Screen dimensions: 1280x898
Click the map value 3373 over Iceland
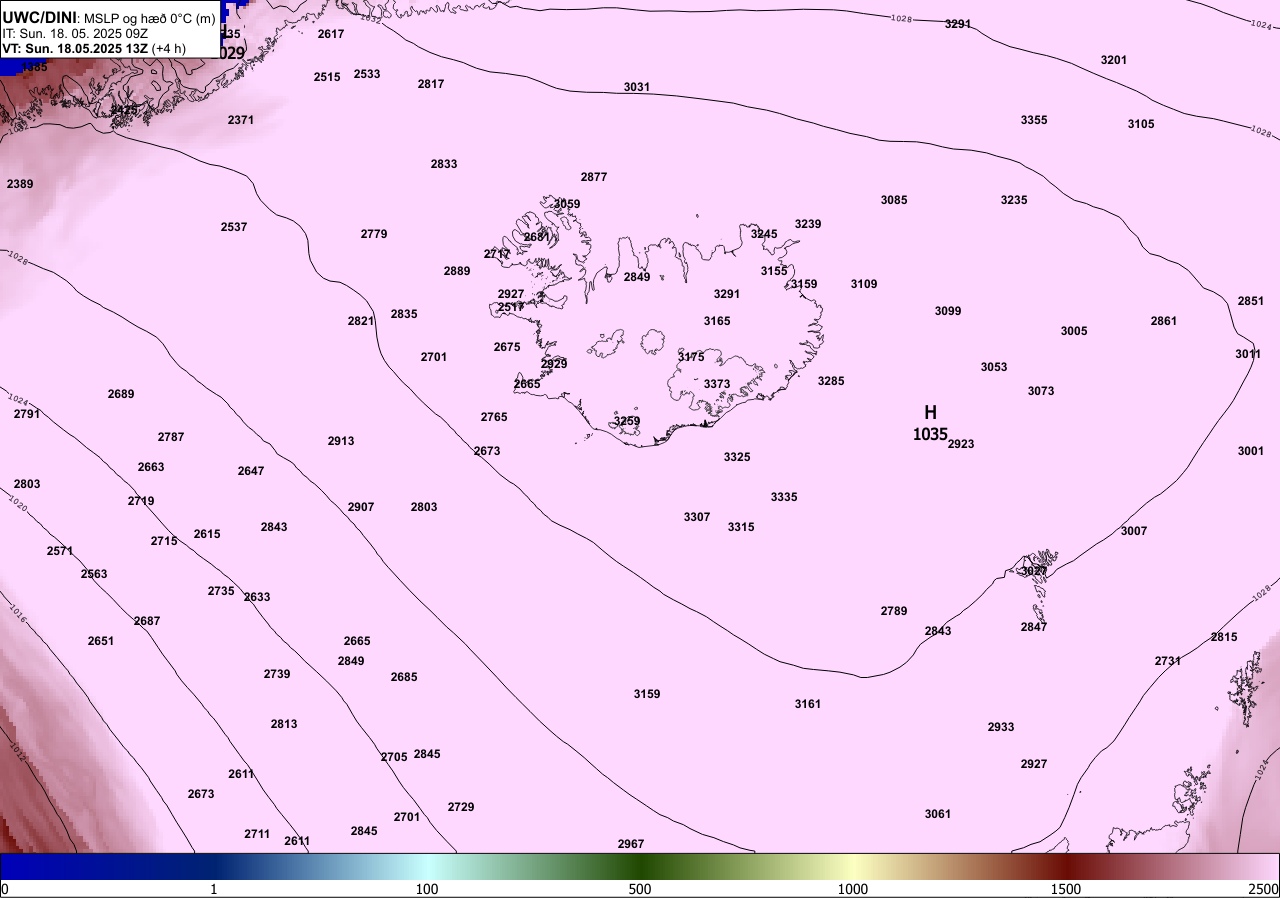pyautogui.click(x=717, y=384)
